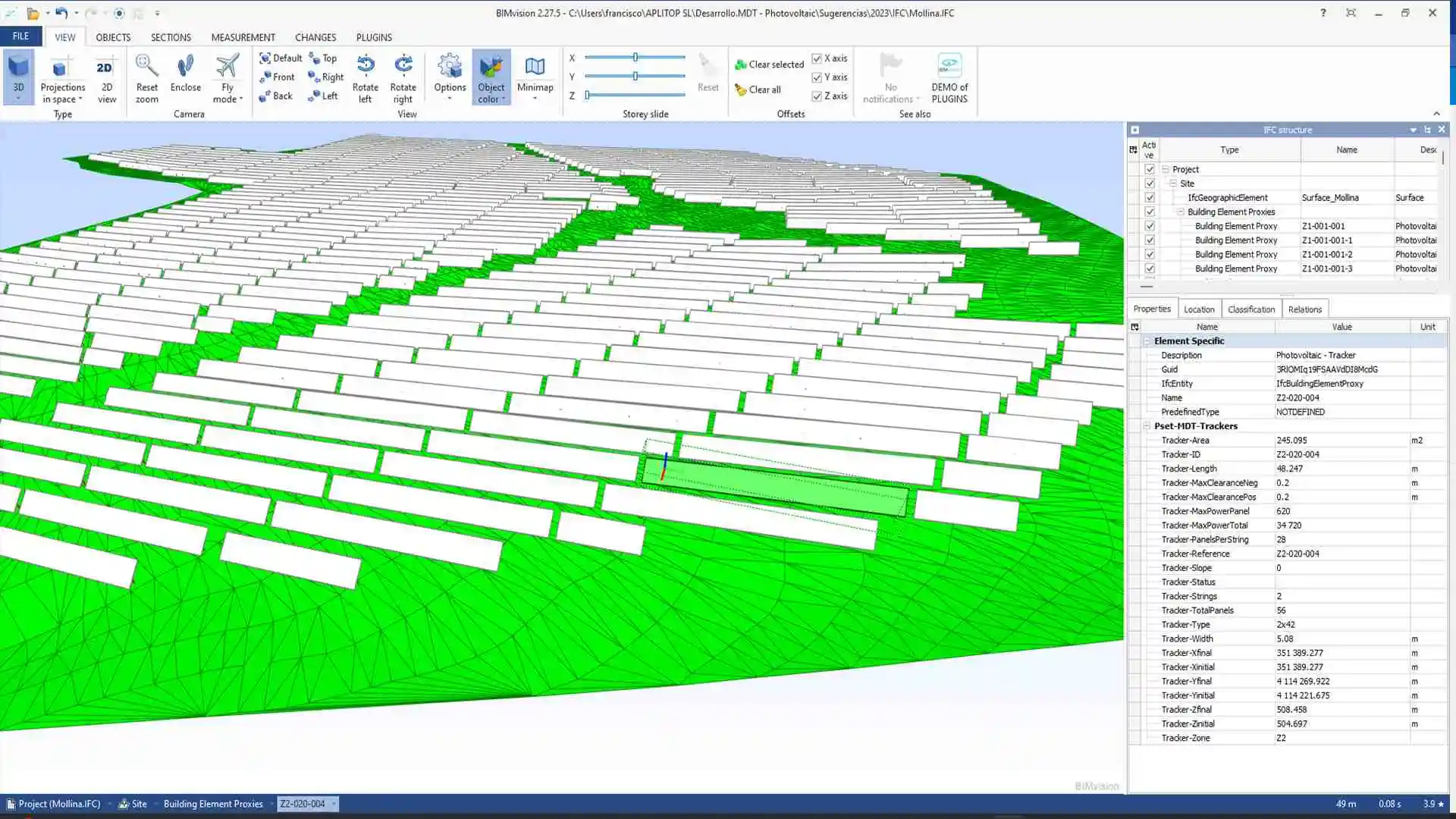This screenshot has height=819, width=1456.
Task: Dock-pin the IFC structure panel
Action: pyautogui.click(x=1426, y=130)
